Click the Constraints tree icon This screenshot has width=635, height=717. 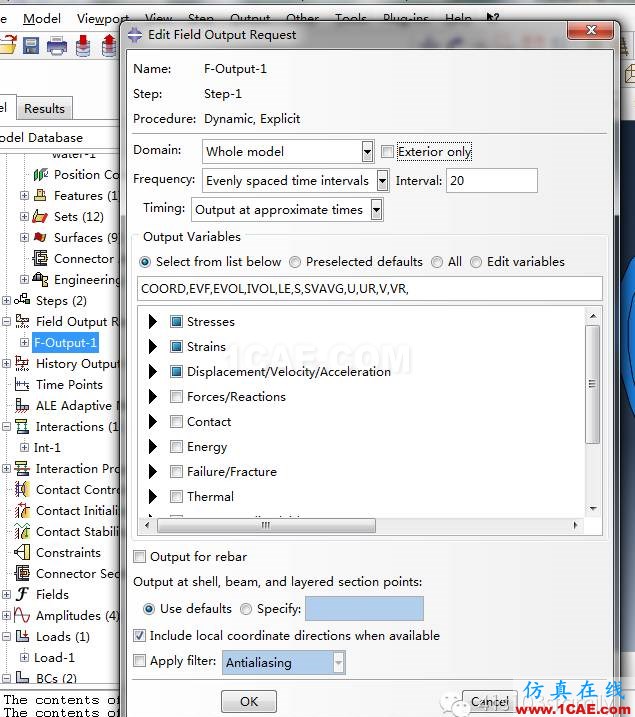tap(22, 552)
